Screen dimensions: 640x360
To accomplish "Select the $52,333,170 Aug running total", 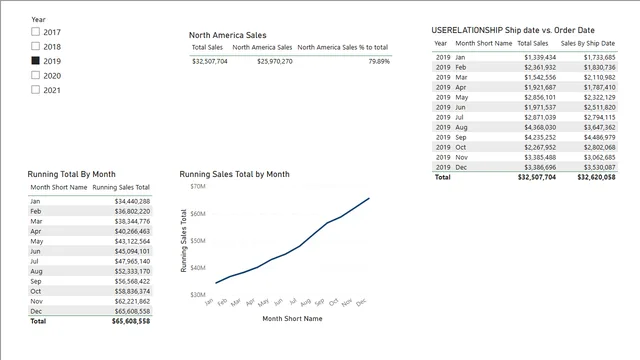I will pos(132,271).
